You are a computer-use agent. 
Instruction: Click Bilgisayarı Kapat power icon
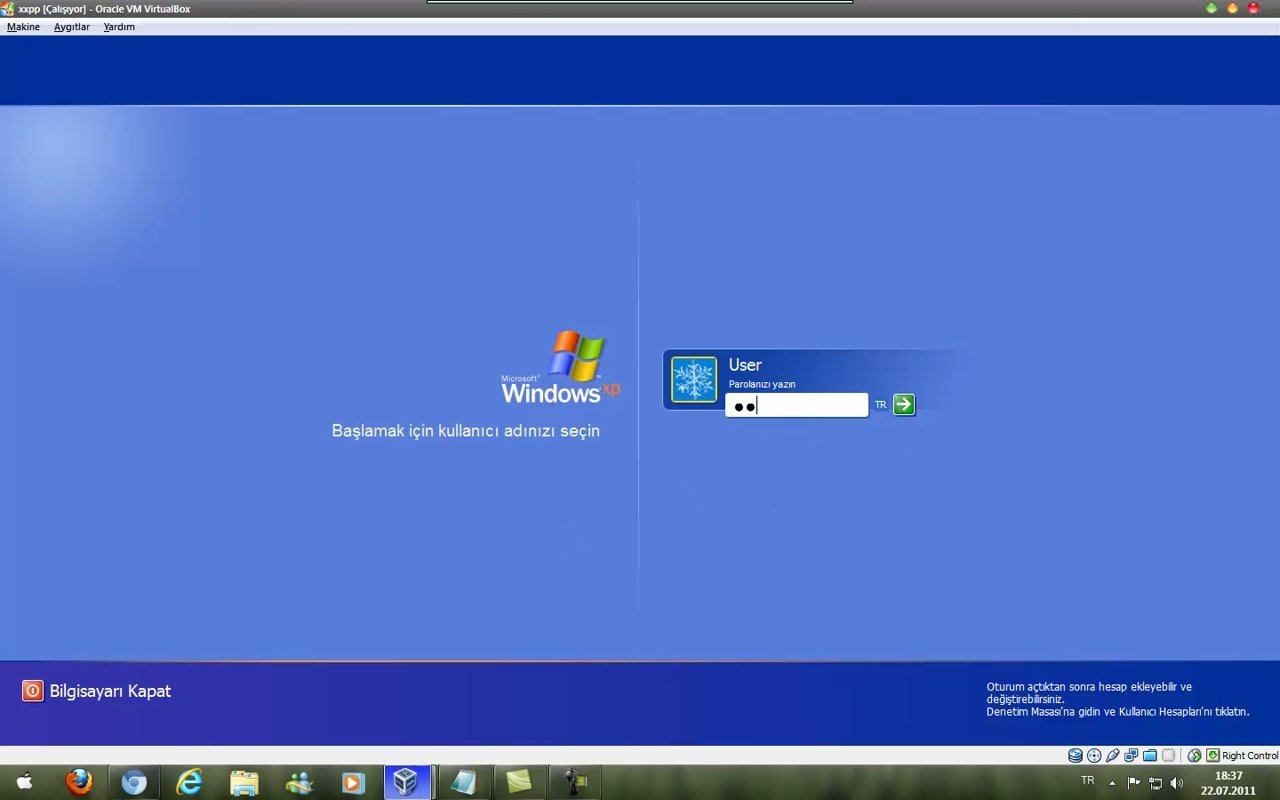(33, 691)
